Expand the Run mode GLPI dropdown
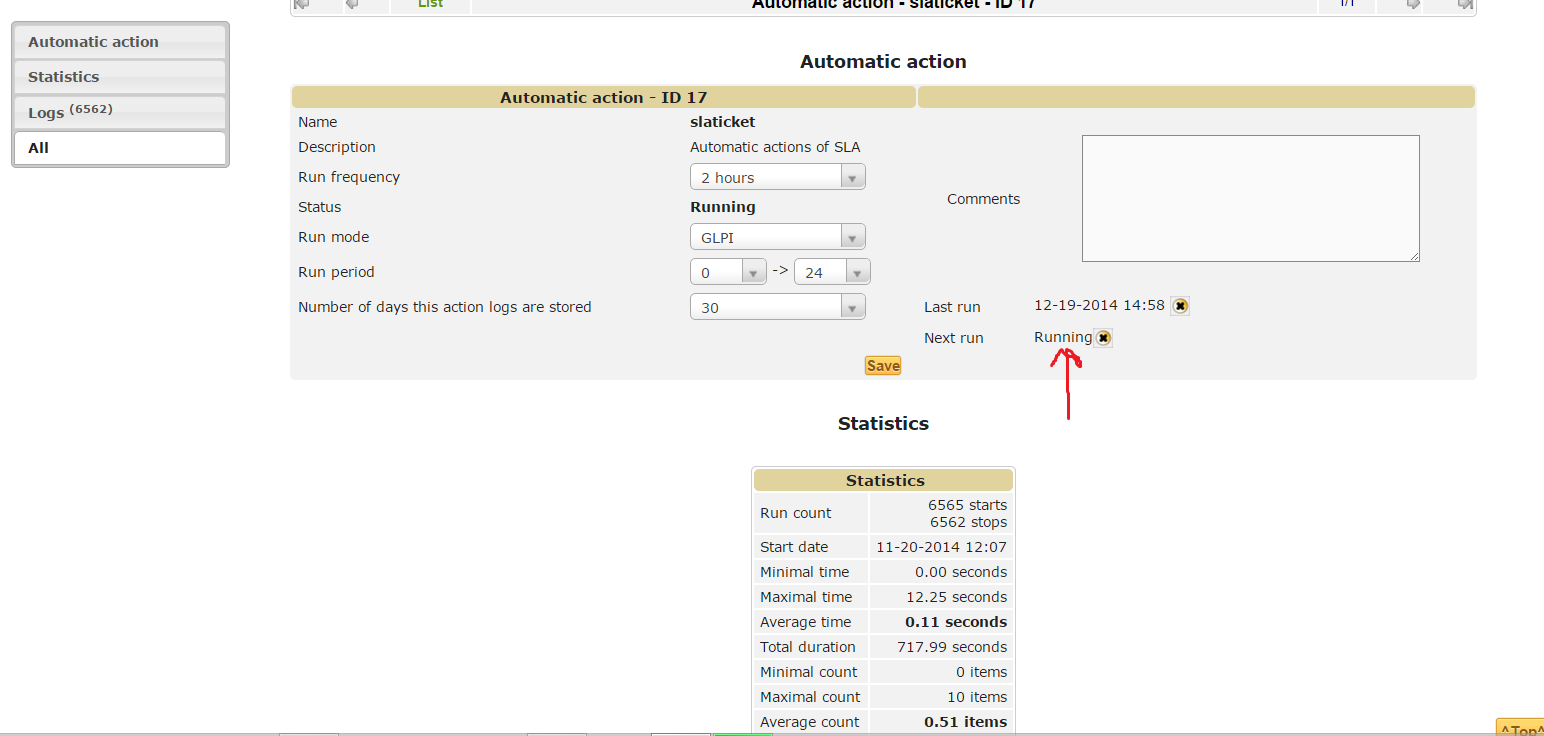The image size is (1544, 736). point(777,237)
